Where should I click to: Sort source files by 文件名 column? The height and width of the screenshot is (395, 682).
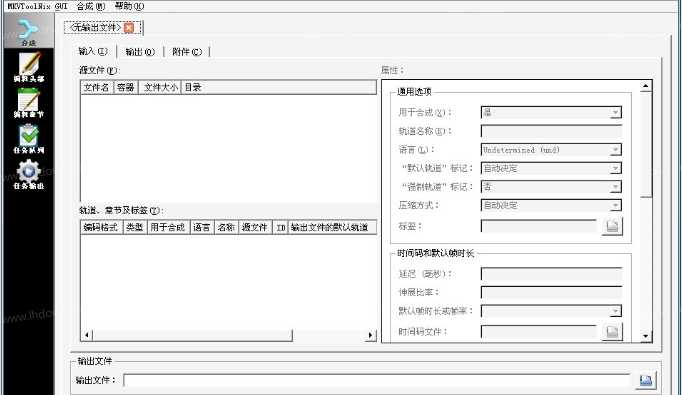[x=97, y=87]
